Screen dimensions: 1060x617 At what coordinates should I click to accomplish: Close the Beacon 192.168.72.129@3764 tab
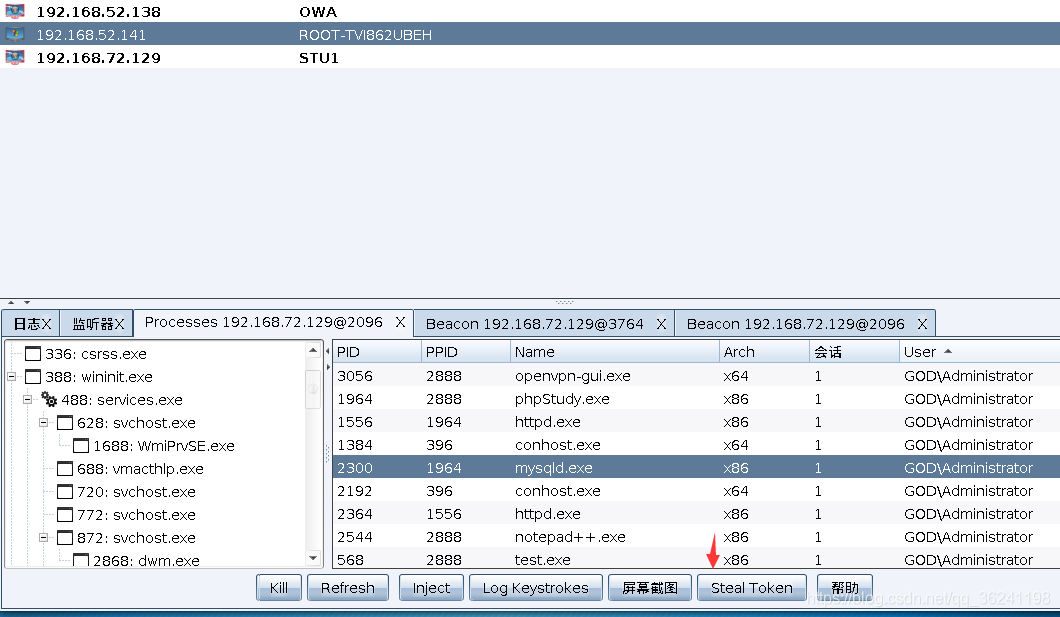[x=661, y=324]
